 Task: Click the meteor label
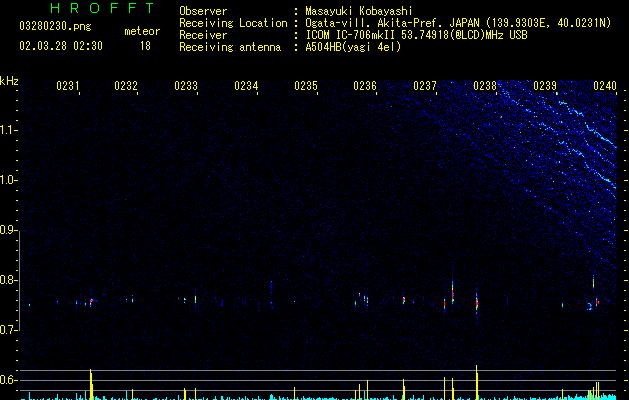142,31
